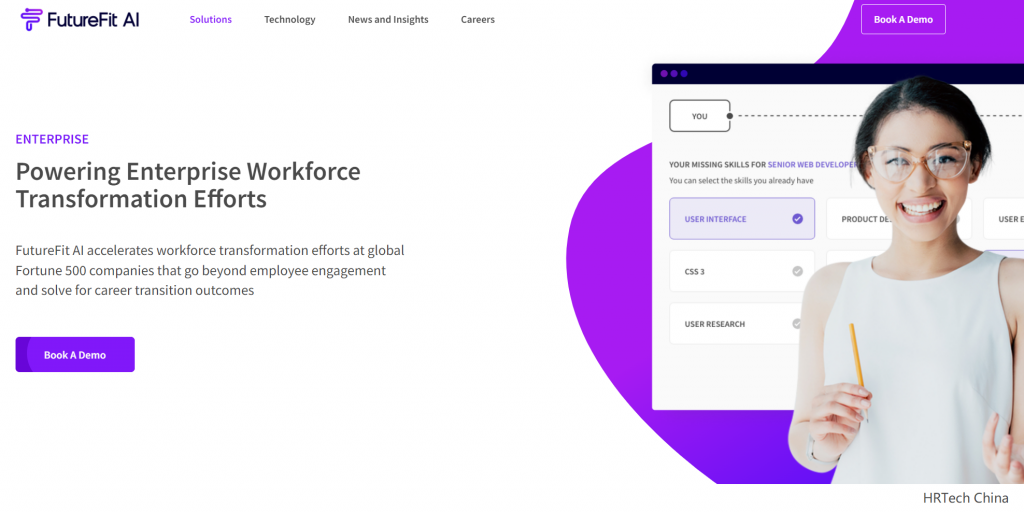
Task: Select the USER RESEARCH skill card
Action: tap(738, 323)
